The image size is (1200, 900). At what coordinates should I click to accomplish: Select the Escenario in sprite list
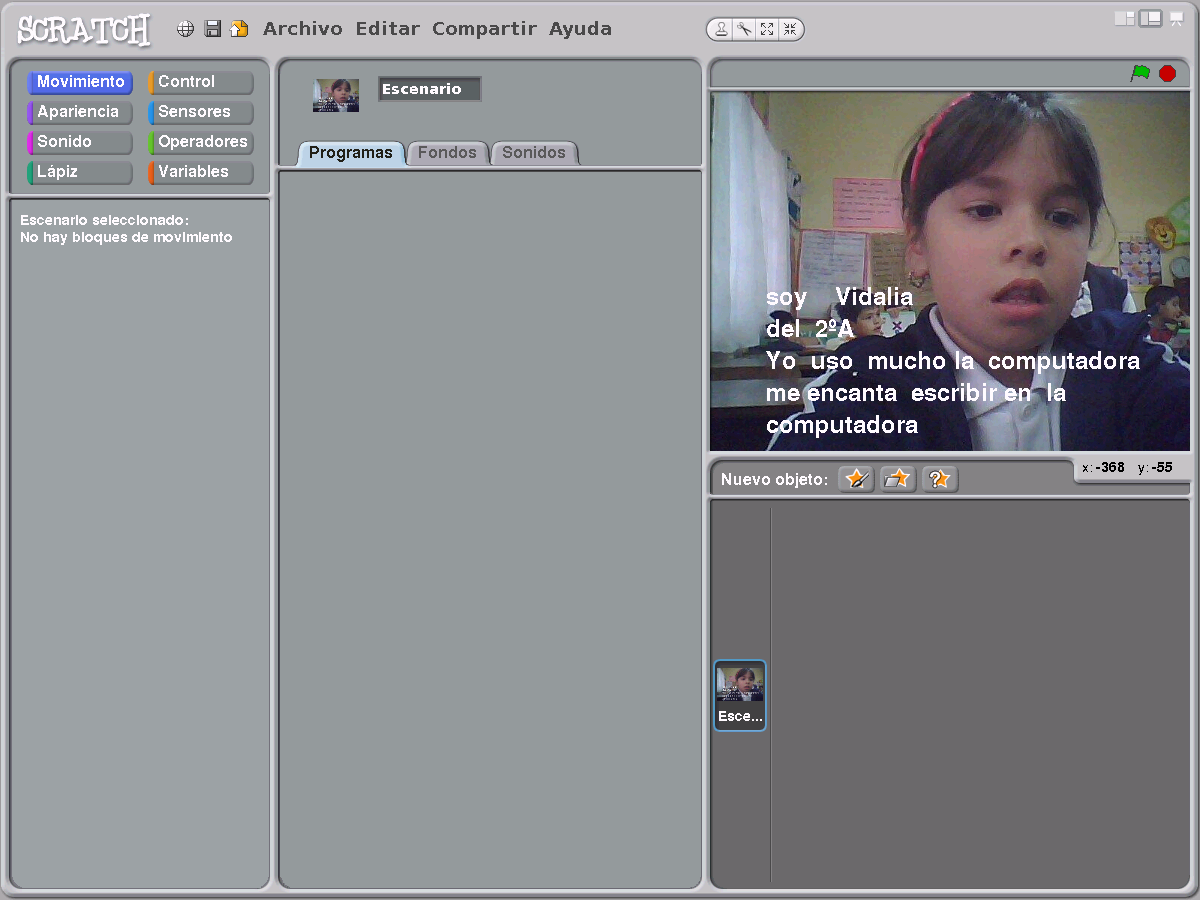tap(740, 695)
